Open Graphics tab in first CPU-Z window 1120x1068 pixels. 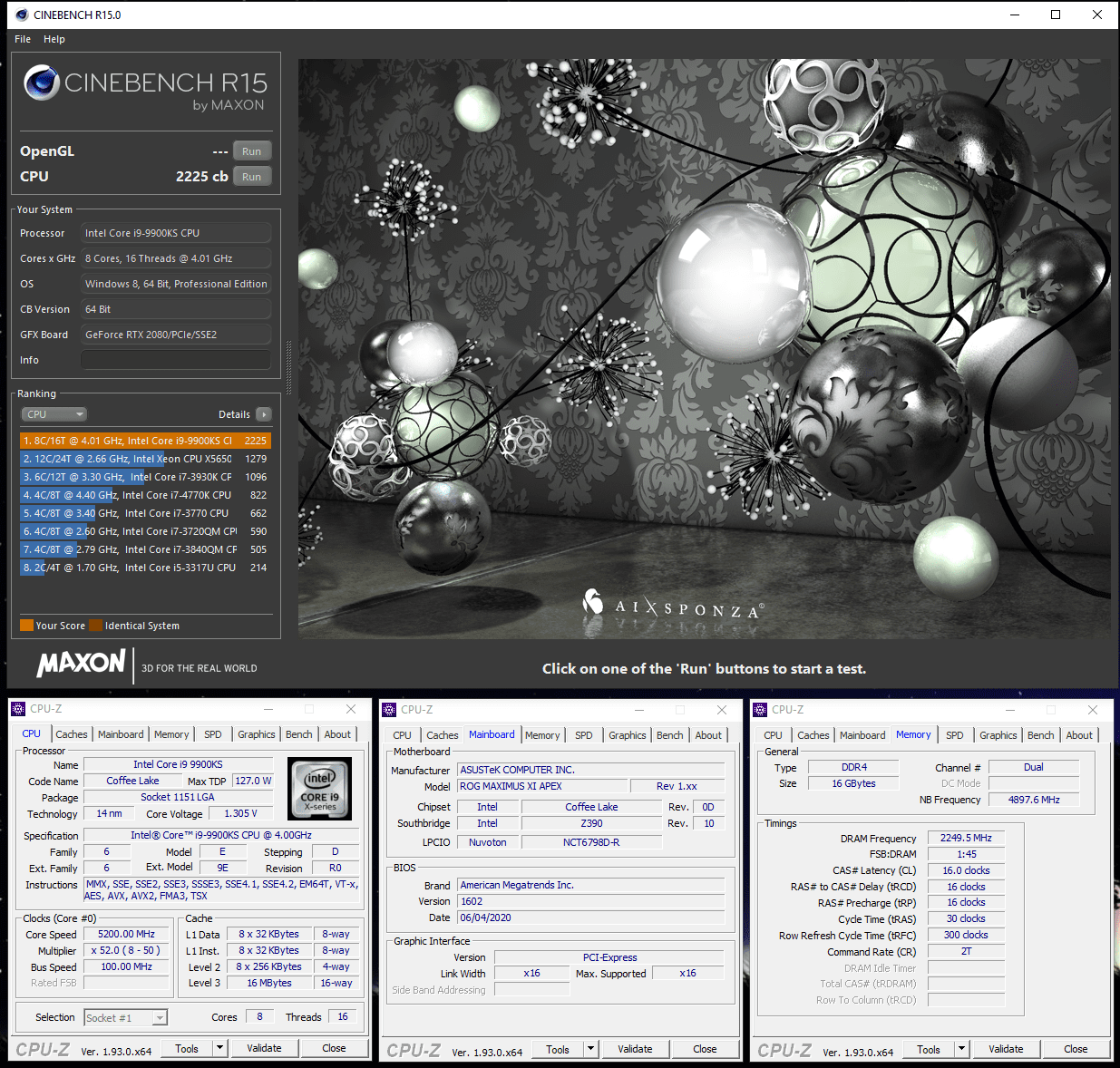pyautogui.click(x=257, y=734)
